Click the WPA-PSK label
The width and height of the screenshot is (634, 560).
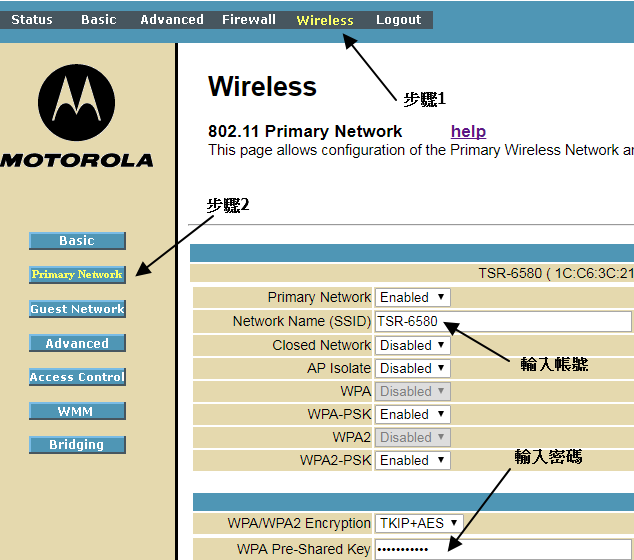tap(339, 414)
